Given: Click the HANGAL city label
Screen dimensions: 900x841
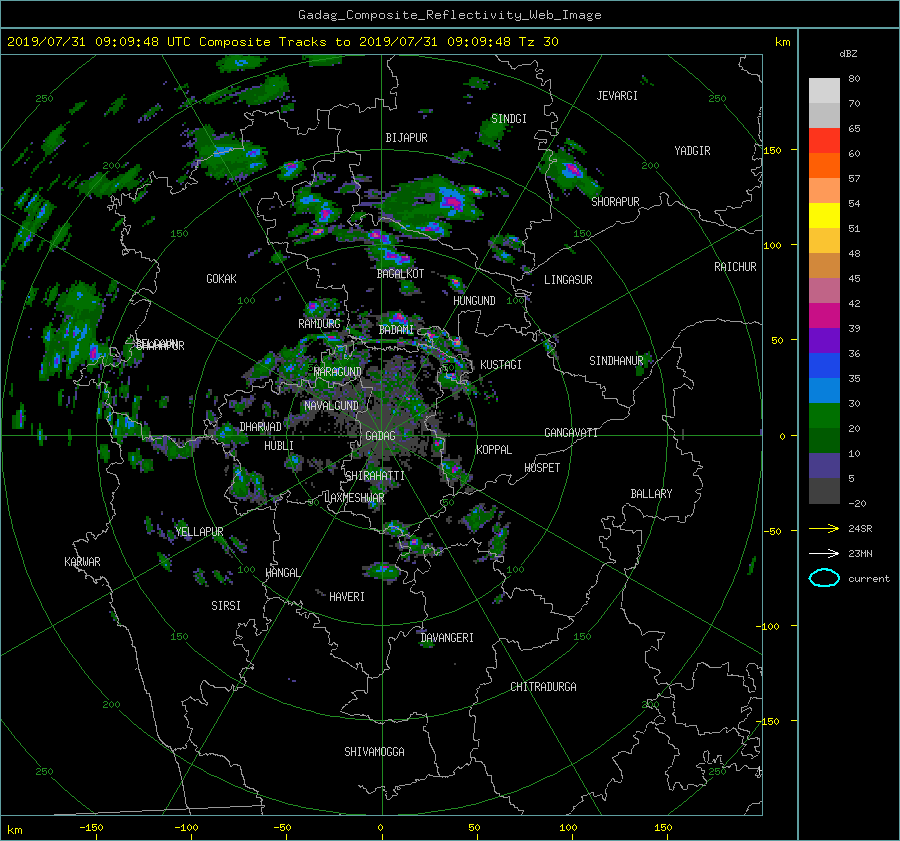Looking at the screenshot, I should point(282,573).
